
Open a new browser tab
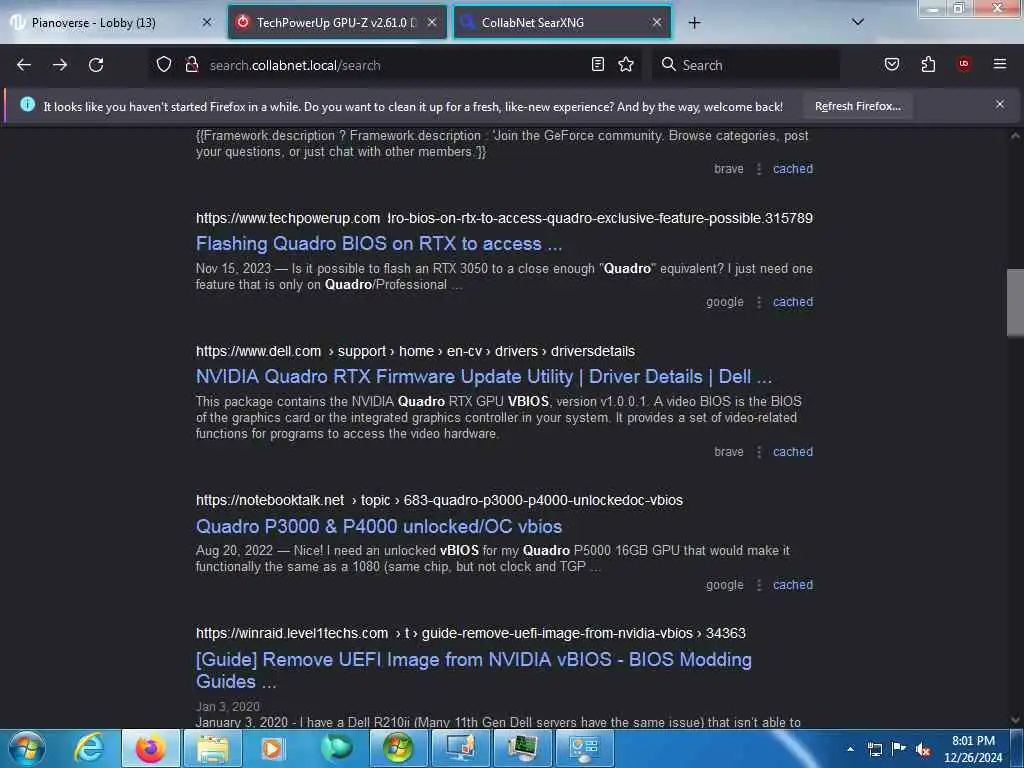pyautogui.click(x=694, y=23)
